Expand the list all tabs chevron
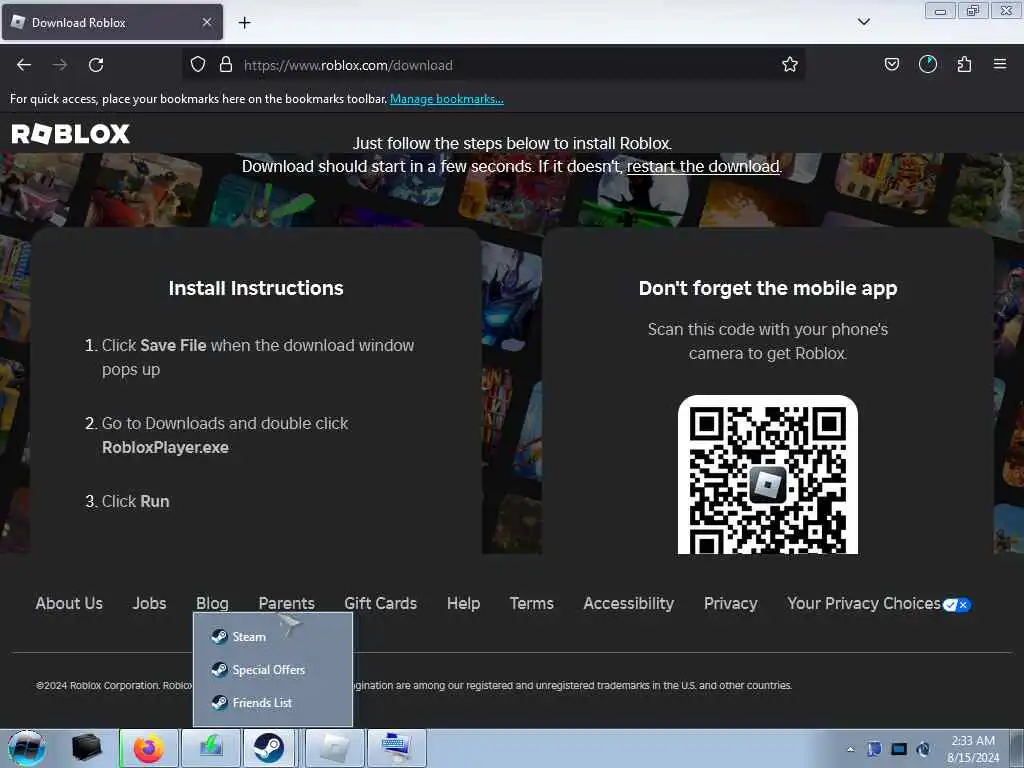Viewport: 1024px width, 768px height. pos(863,22)
